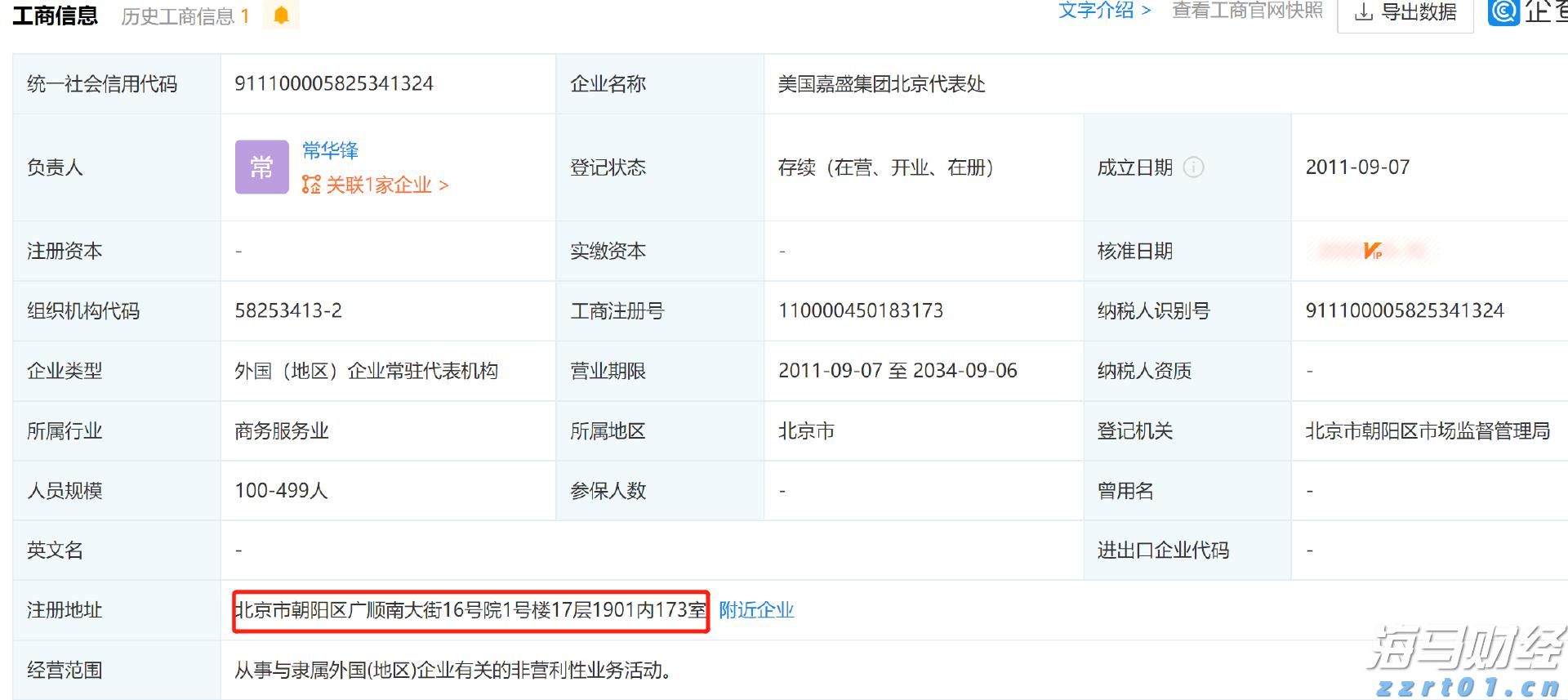Click the 统一社会信用代码 value 911100005825341324
Screen dimensions: 1568x700
[334, 84]
